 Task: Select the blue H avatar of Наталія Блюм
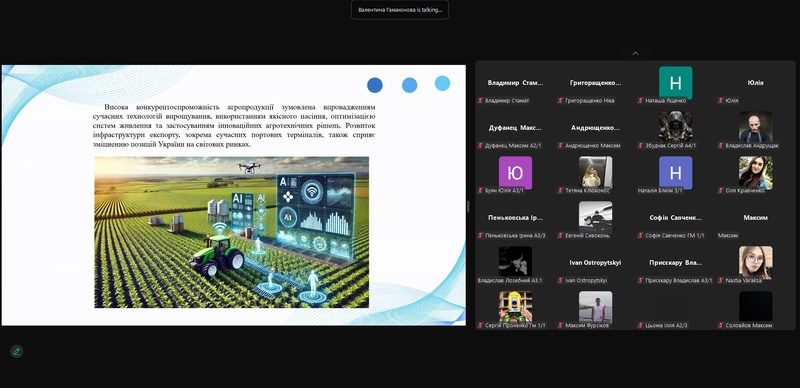(676, 173)
